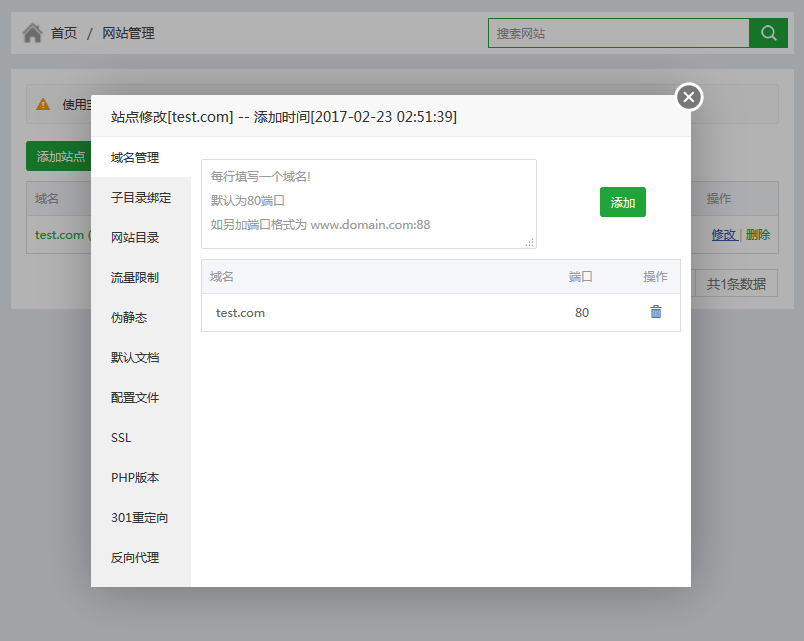Close the site modification dialog
The height and width of the screenshot is (641, 804).
[689, 97]
